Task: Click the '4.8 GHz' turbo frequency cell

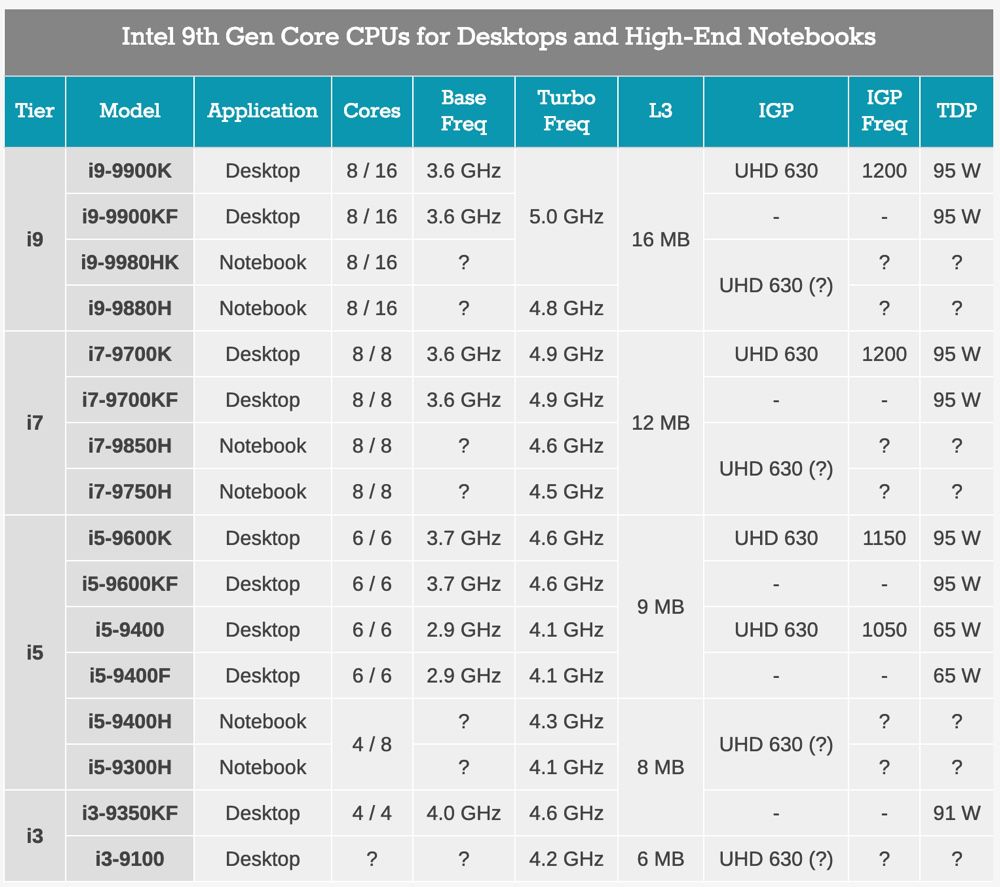Action: (566, 309)
